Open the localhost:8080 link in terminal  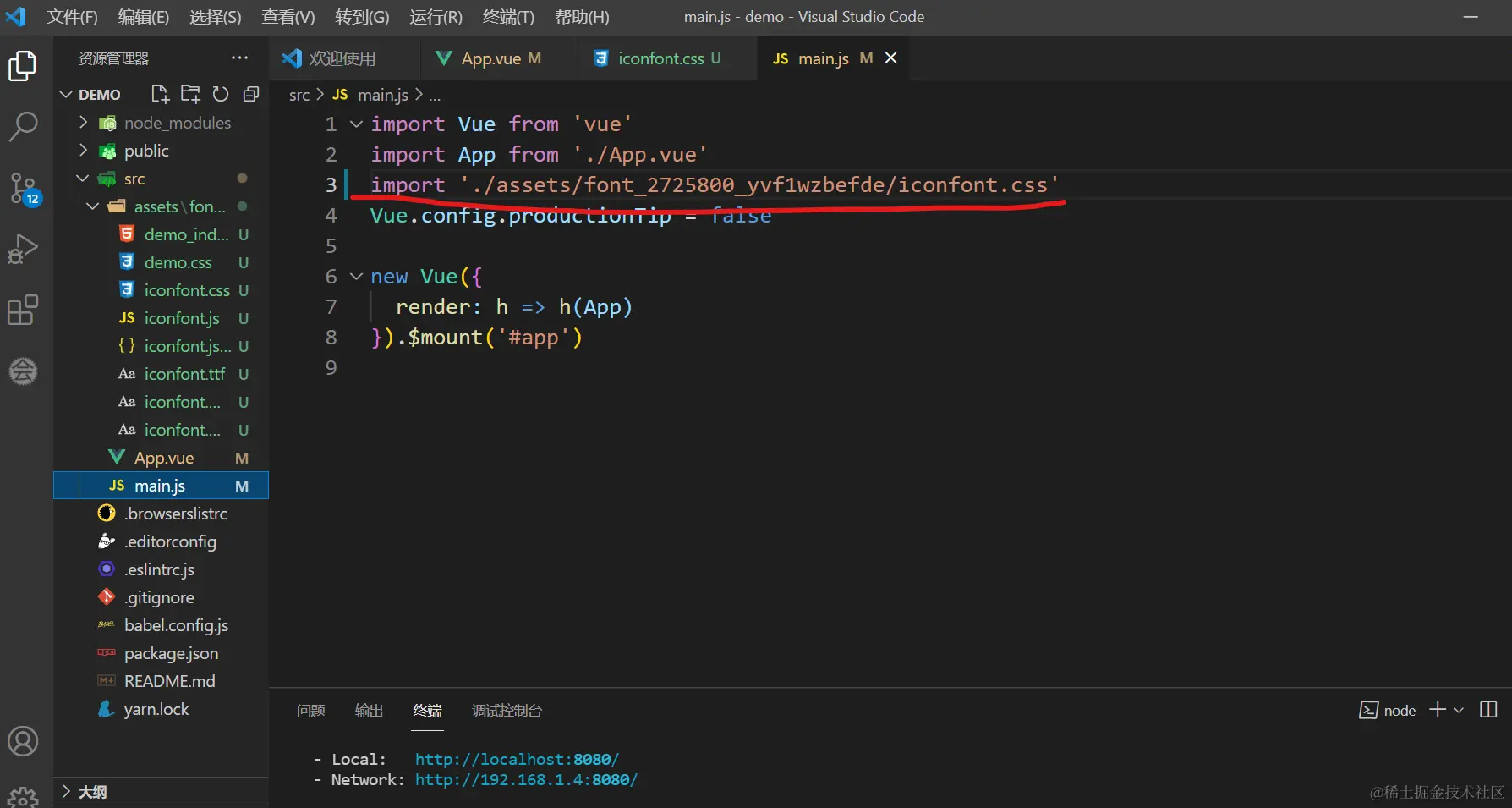[517, 760]
